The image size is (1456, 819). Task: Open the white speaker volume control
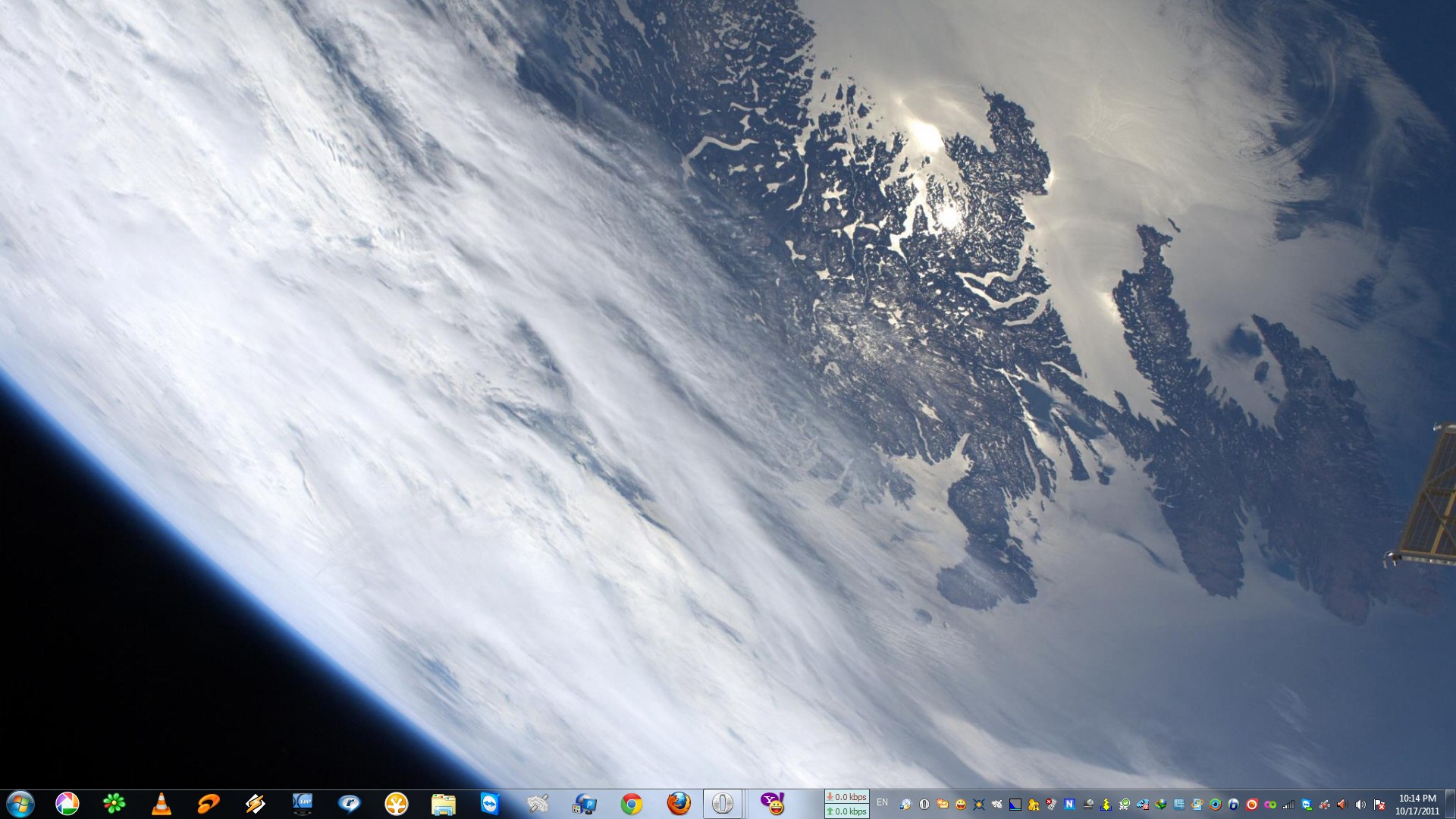1360,804
